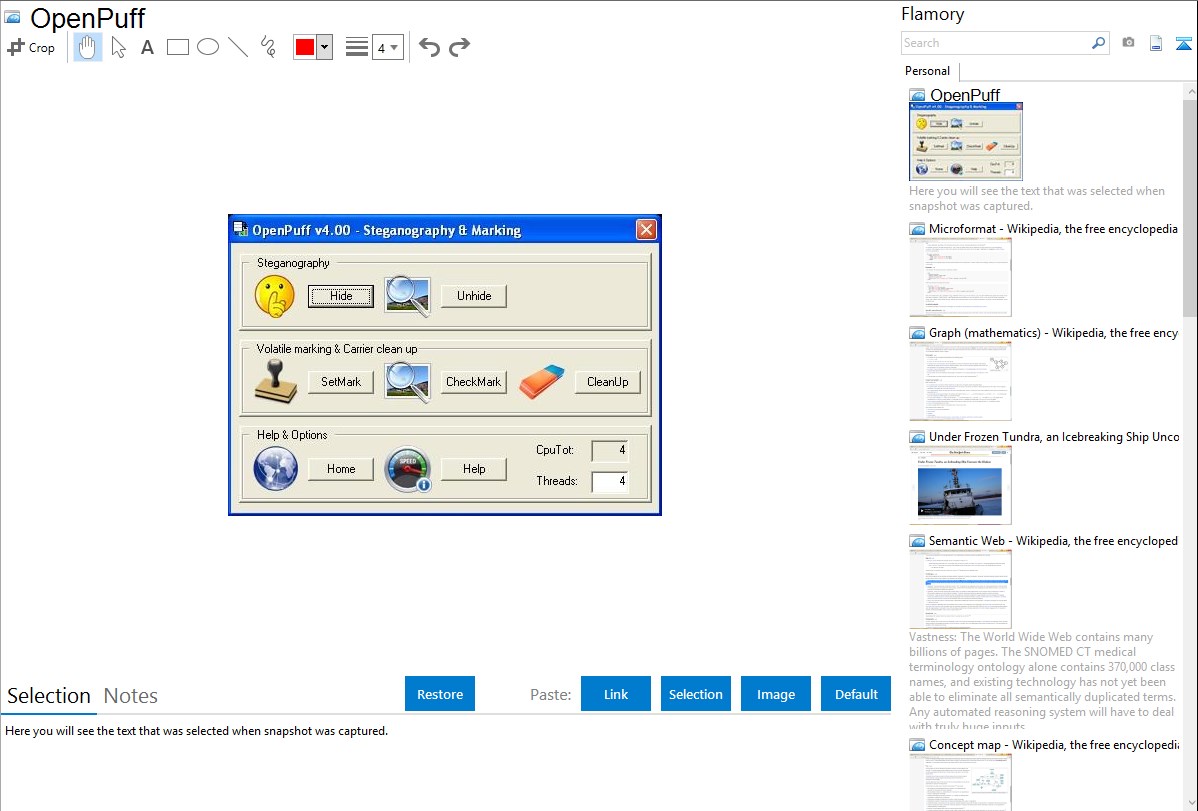The height and width of the screenshot is (811, 1198).
Task: Click the Home button in OpenPuff
Action: [x=341, y=469]
